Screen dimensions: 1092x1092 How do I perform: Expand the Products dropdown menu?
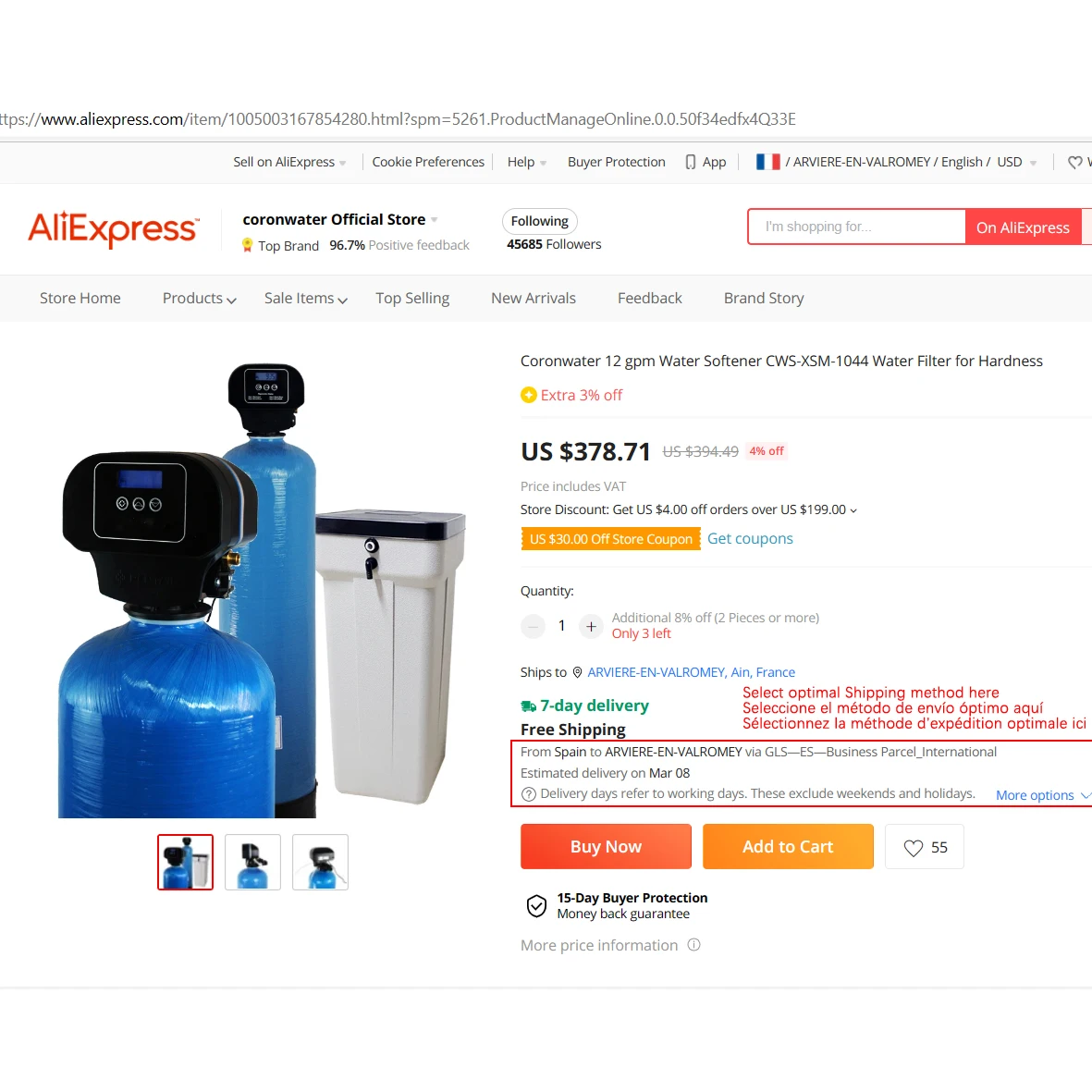pyautogui.click(x=199, y=298)
